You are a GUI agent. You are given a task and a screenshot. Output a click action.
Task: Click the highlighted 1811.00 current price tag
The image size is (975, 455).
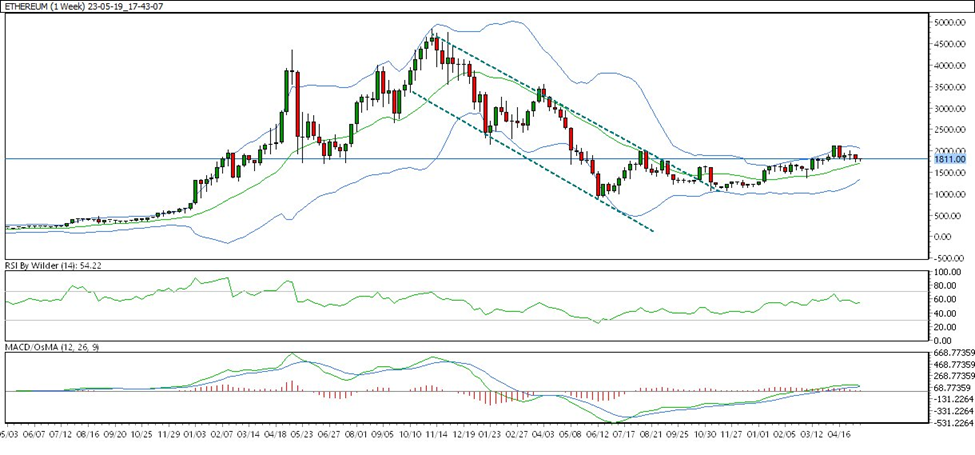(x=949, y=159)
